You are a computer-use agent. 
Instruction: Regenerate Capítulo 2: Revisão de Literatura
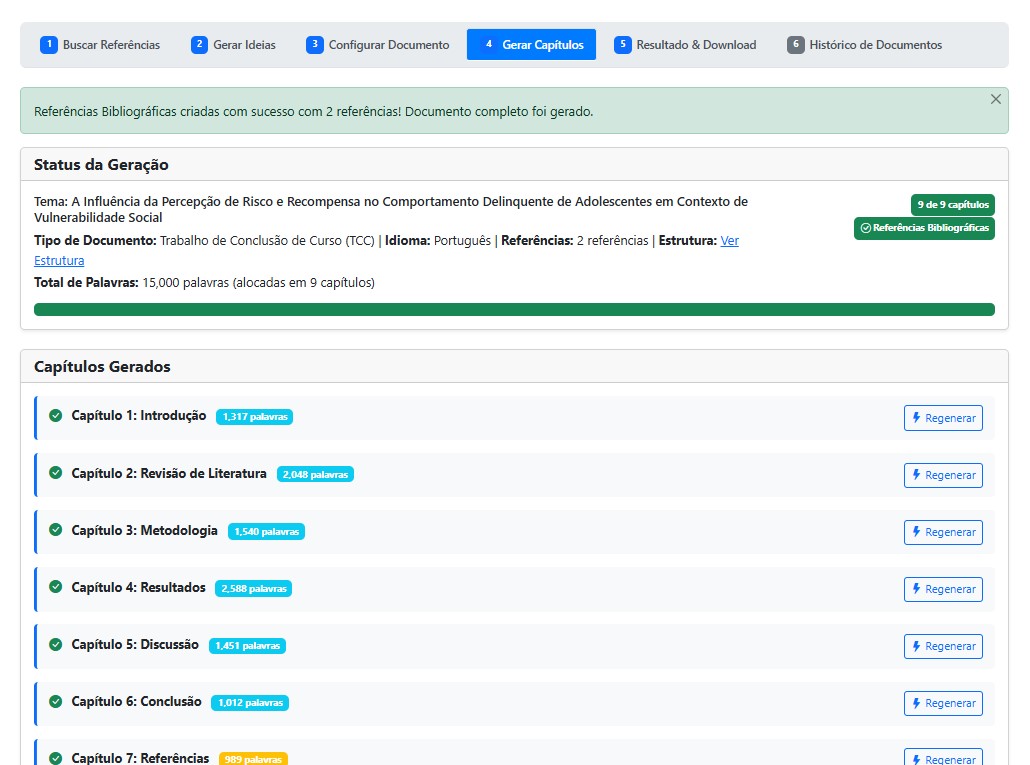[942, 475]
